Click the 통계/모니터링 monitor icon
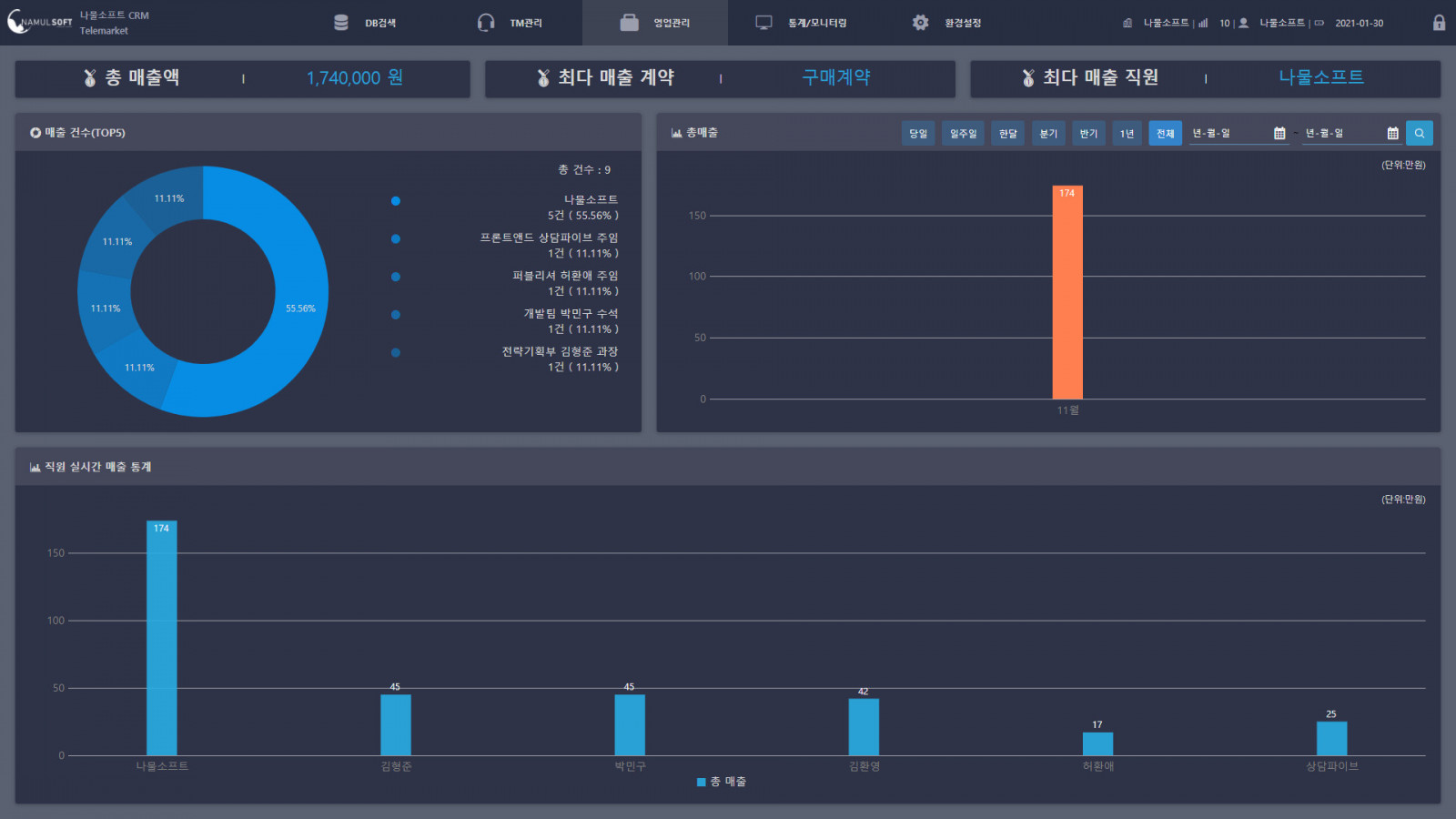Viewport: 1456px width, 819px height. (x=763, y=23)
